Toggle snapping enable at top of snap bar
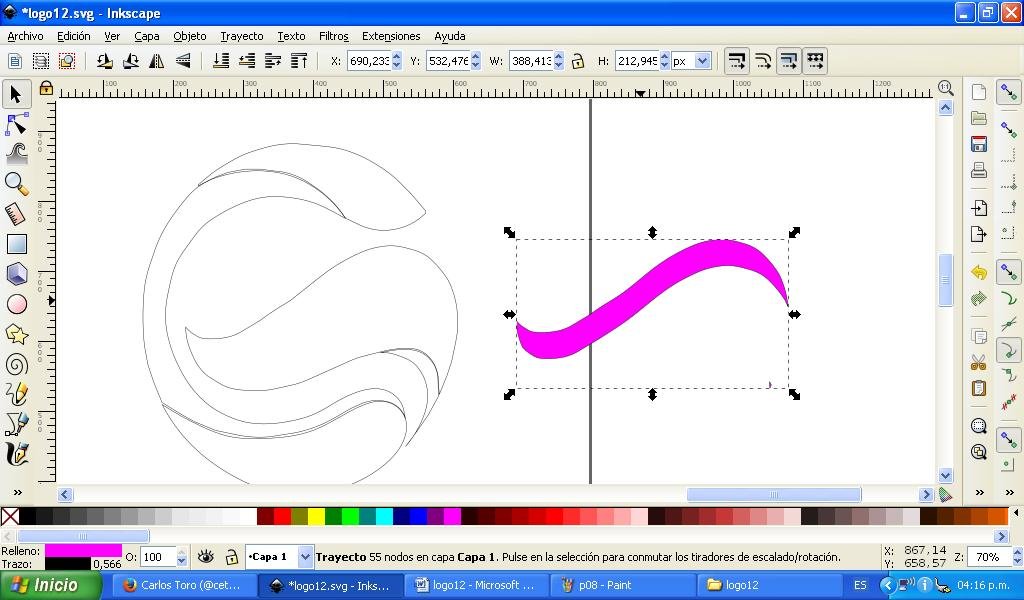The image size is (1024, 600). [x=1009, y=93]
